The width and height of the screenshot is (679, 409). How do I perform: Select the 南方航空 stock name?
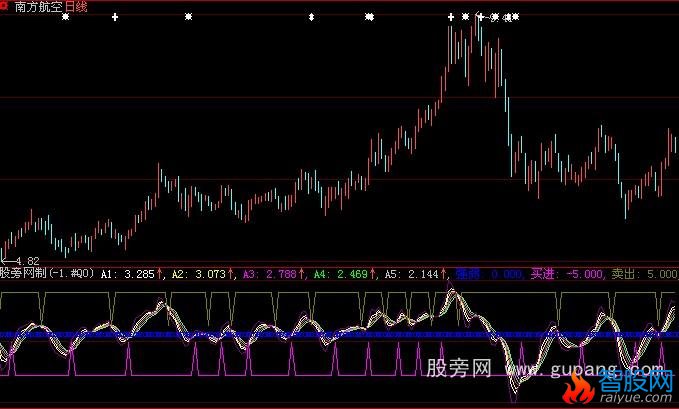pyautogui.click(x=39, y=6)
